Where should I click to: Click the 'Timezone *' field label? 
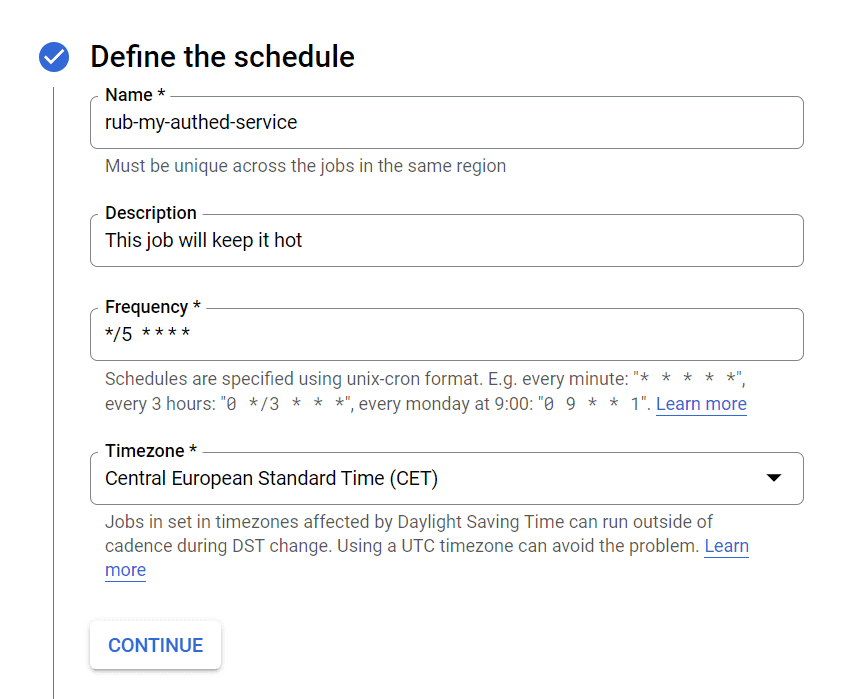tap(151, 451)
